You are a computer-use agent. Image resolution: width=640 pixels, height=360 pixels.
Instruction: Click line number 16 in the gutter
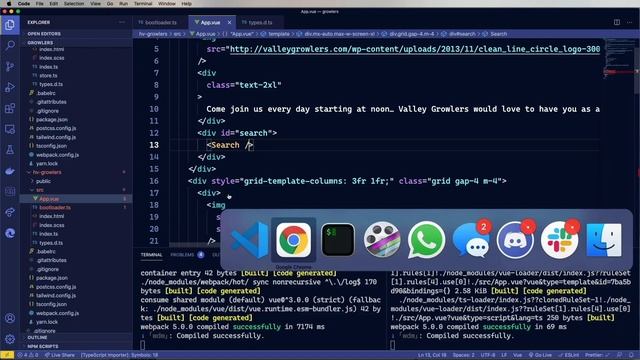[154, 181]
